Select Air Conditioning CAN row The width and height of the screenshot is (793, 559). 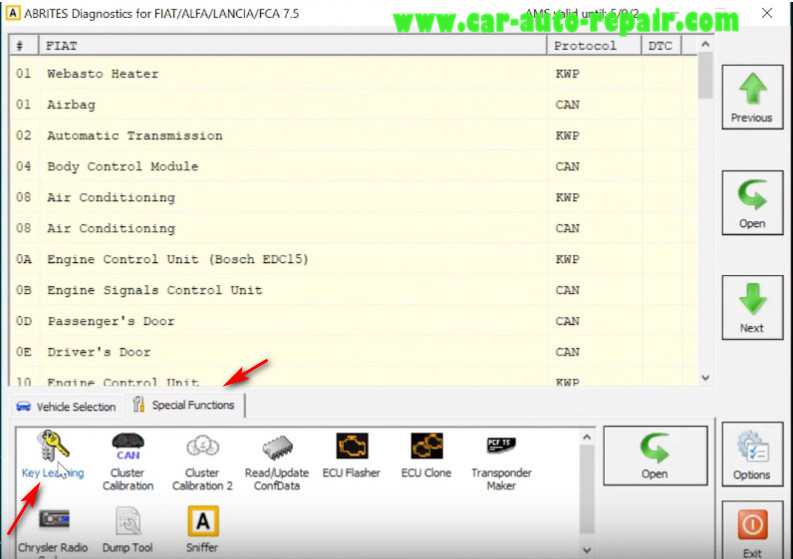tap(353, 228)
